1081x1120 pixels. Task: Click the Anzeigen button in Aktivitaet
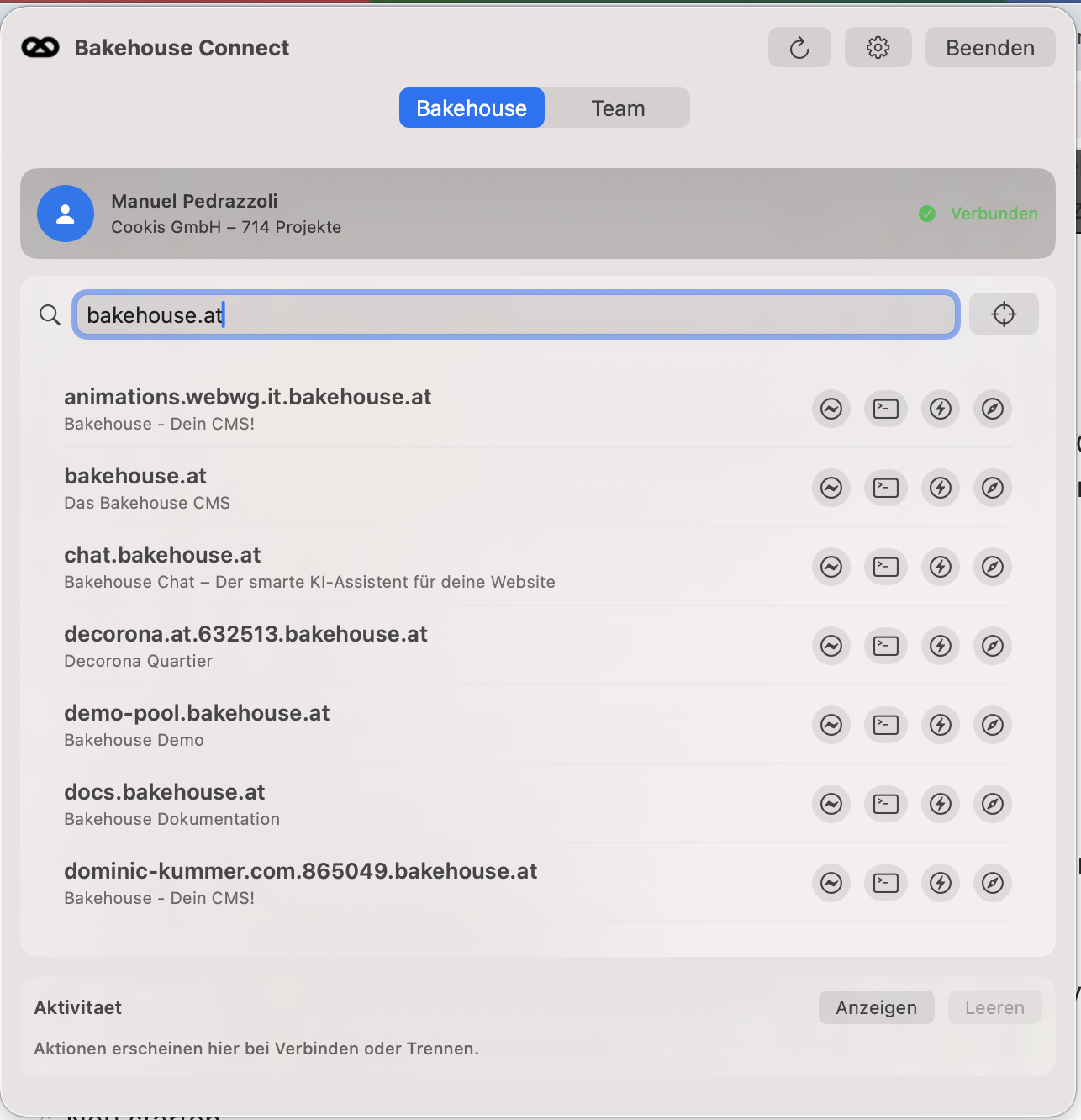pyautogui.click(x=876, y=1007)
